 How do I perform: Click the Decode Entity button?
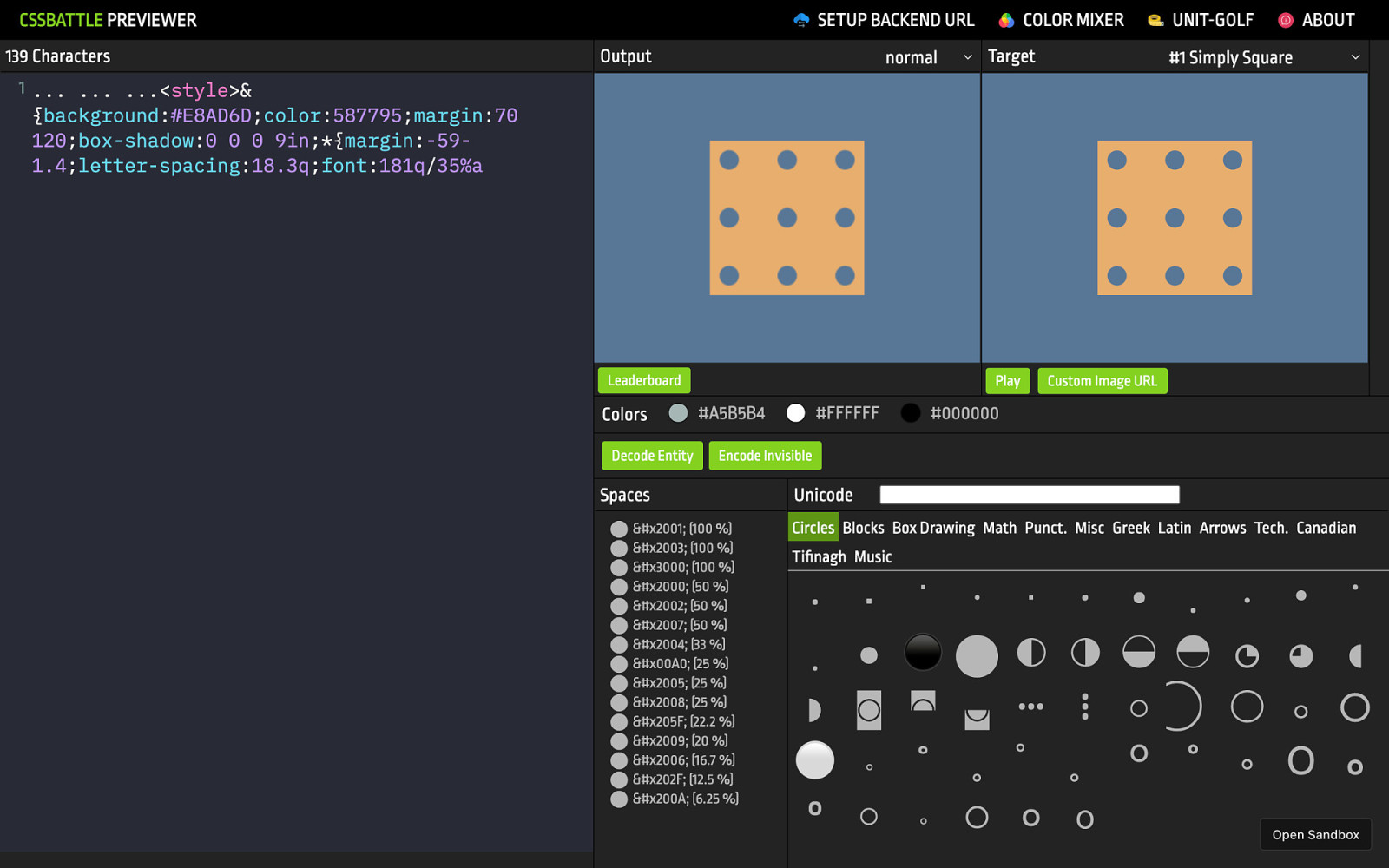pos(652,456)
